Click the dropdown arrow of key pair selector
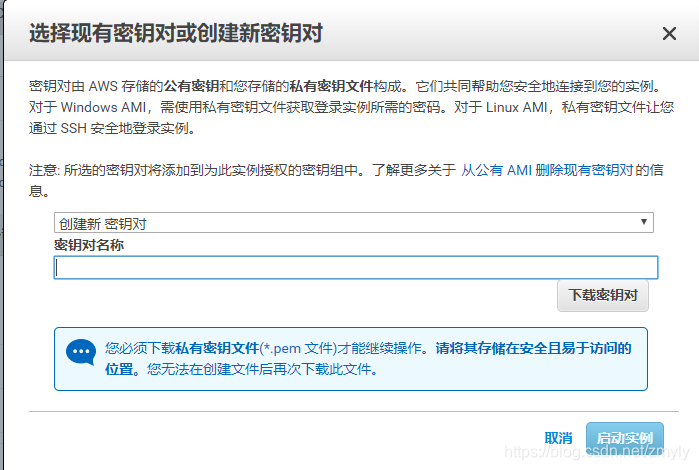The height and width of the screenshot is (470, 699). [645, 223]
